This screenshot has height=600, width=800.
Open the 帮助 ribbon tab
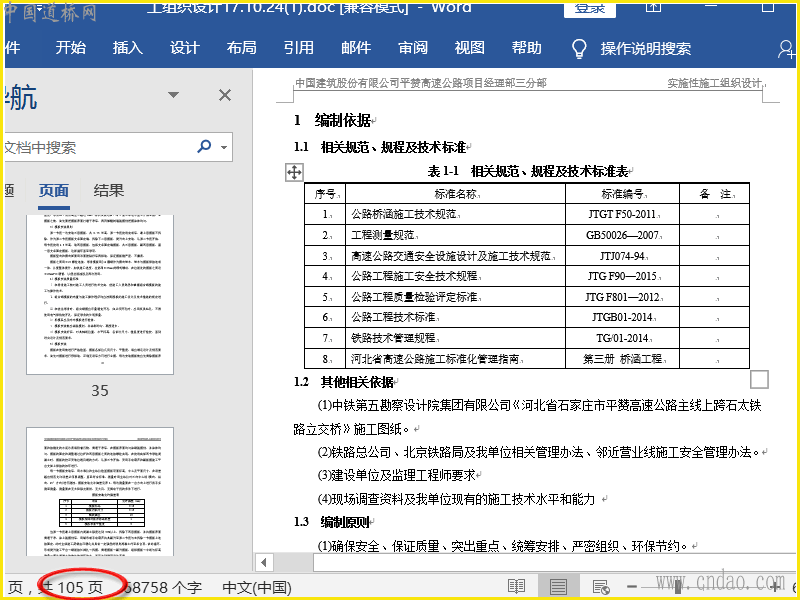527,48
